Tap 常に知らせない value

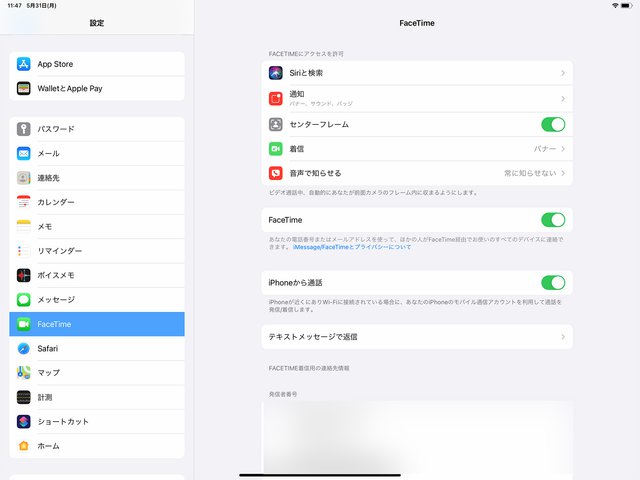[530, 173]
